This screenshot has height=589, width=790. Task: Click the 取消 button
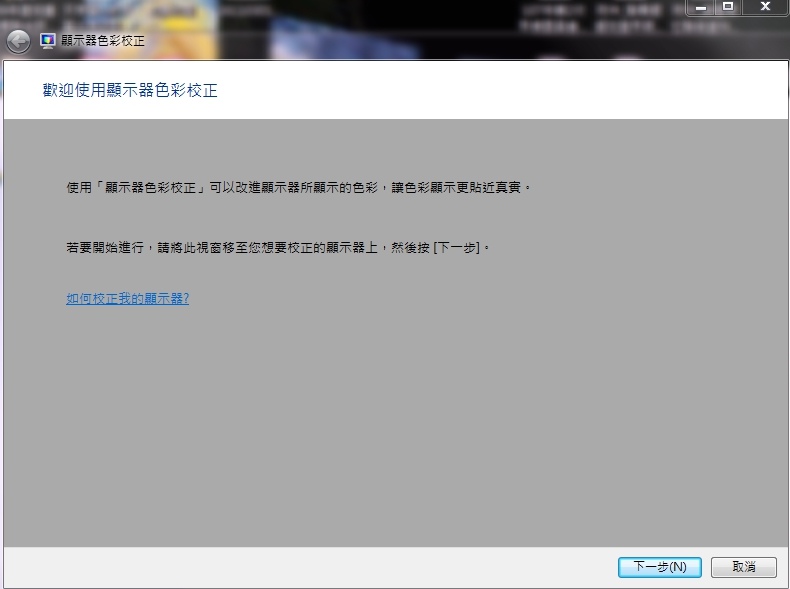744,567
